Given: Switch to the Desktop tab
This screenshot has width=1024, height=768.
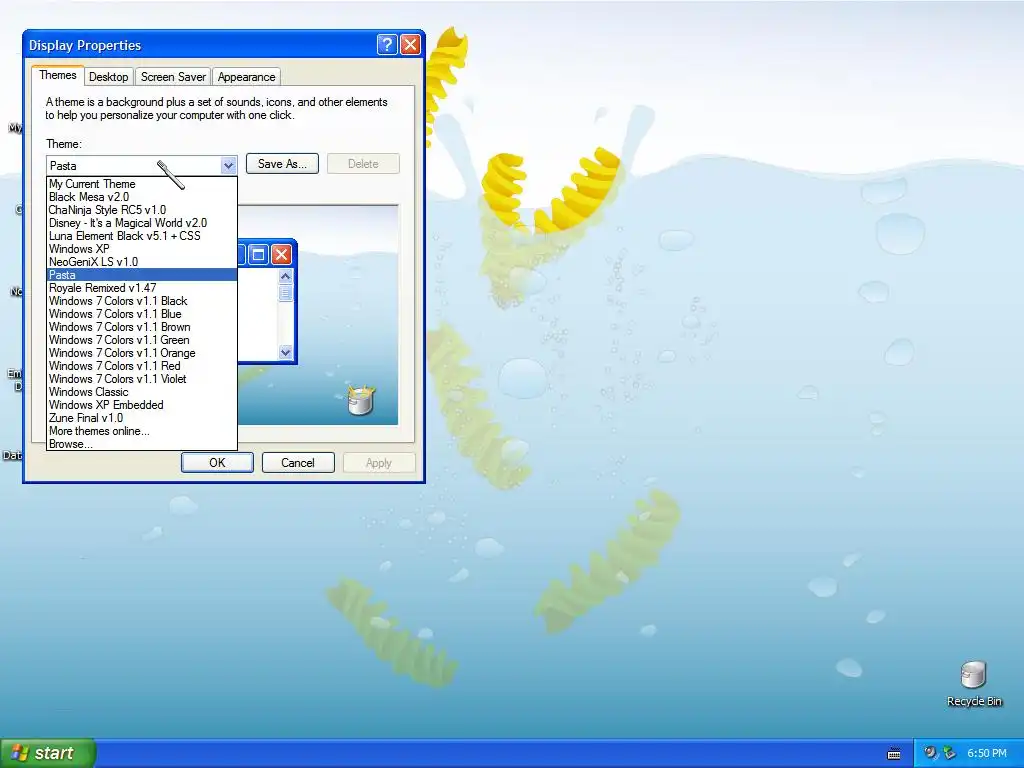Looking at the screenshot, I should [108, 76].
